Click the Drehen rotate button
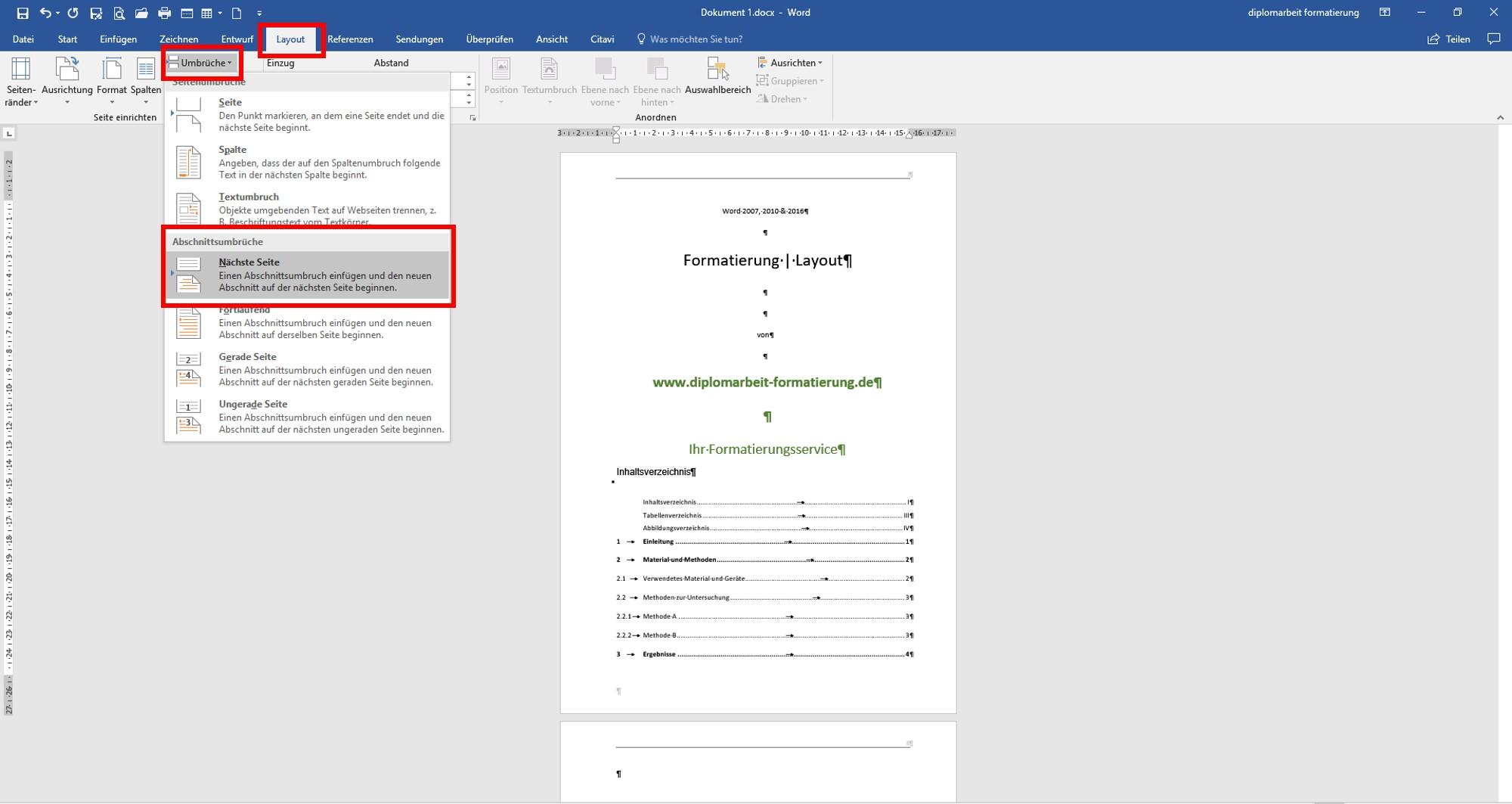This screenshot has height=804, width=1512. tap(782, 99)
